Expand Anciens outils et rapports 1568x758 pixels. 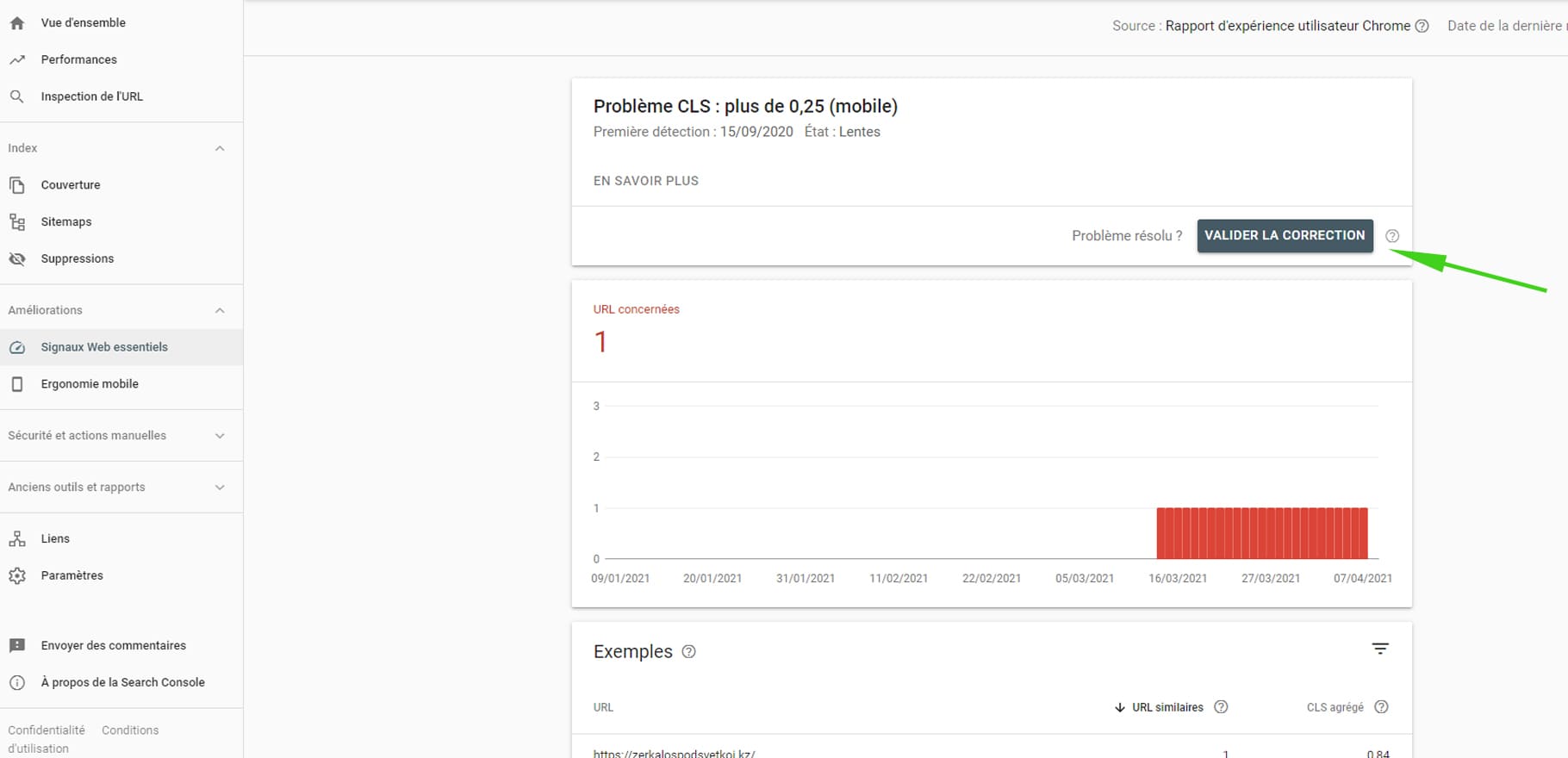pos(220,488)
